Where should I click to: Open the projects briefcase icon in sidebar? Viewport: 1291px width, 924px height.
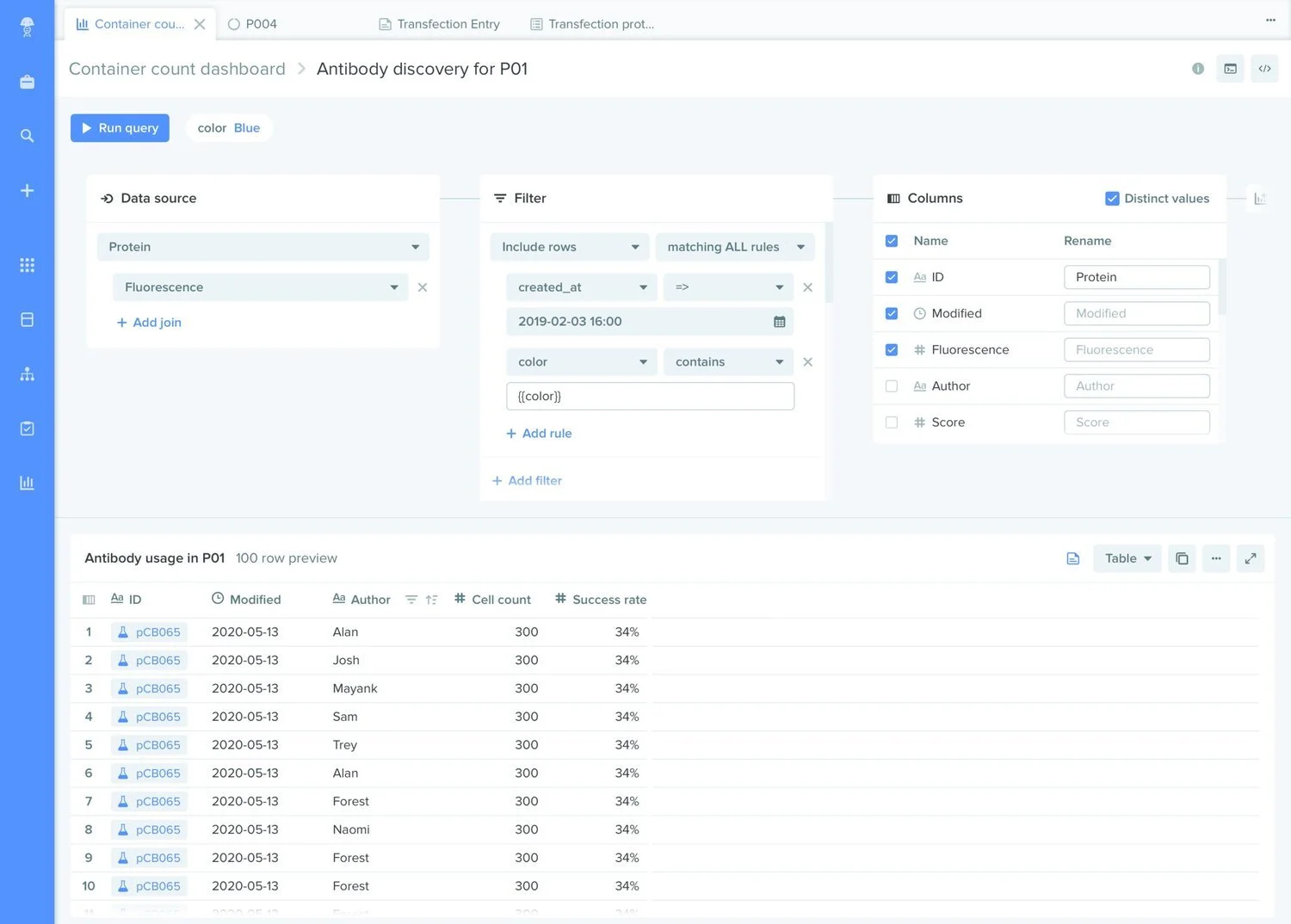pos(27,82)
